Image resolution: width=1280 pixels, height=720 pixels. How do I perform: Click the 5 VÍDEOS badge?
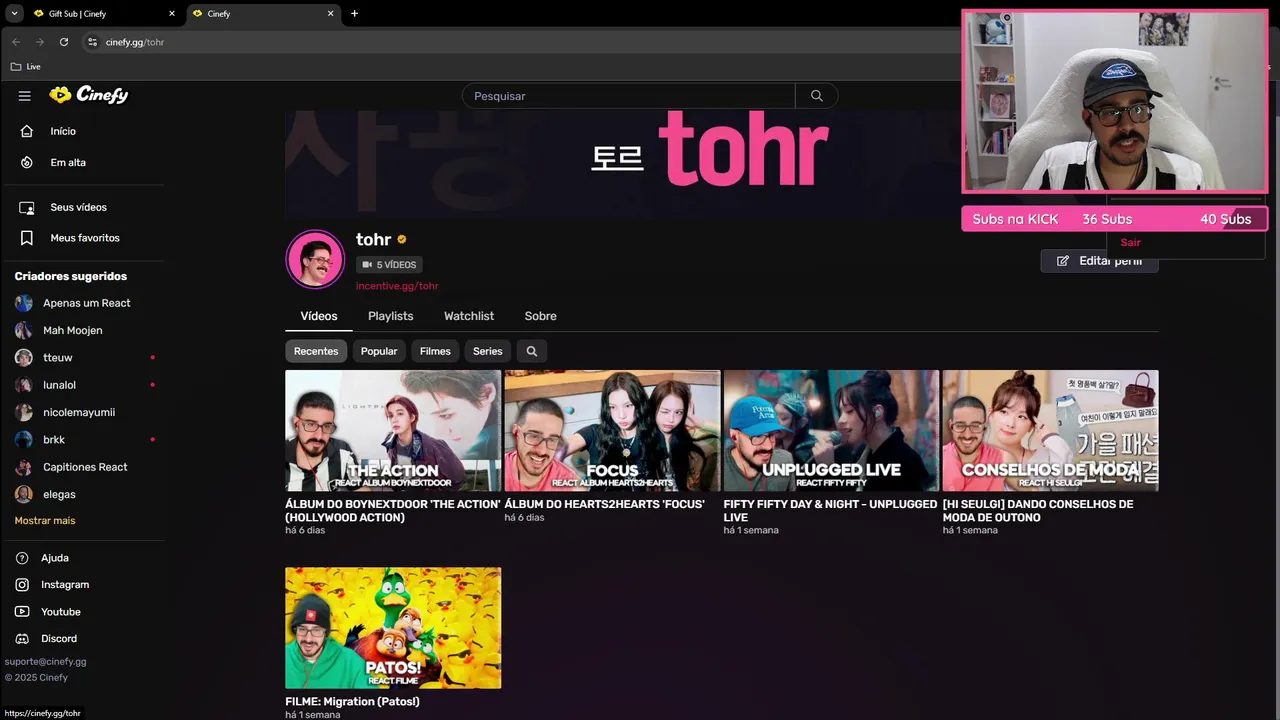(389, 265)
